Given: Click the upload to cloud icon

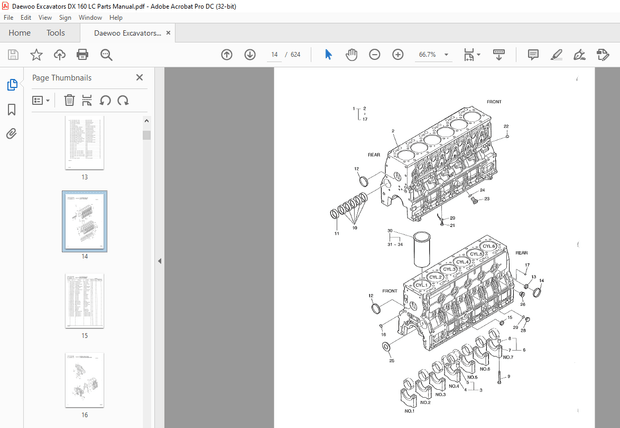Looking at the screenshot, I should (x=60, y=55).
